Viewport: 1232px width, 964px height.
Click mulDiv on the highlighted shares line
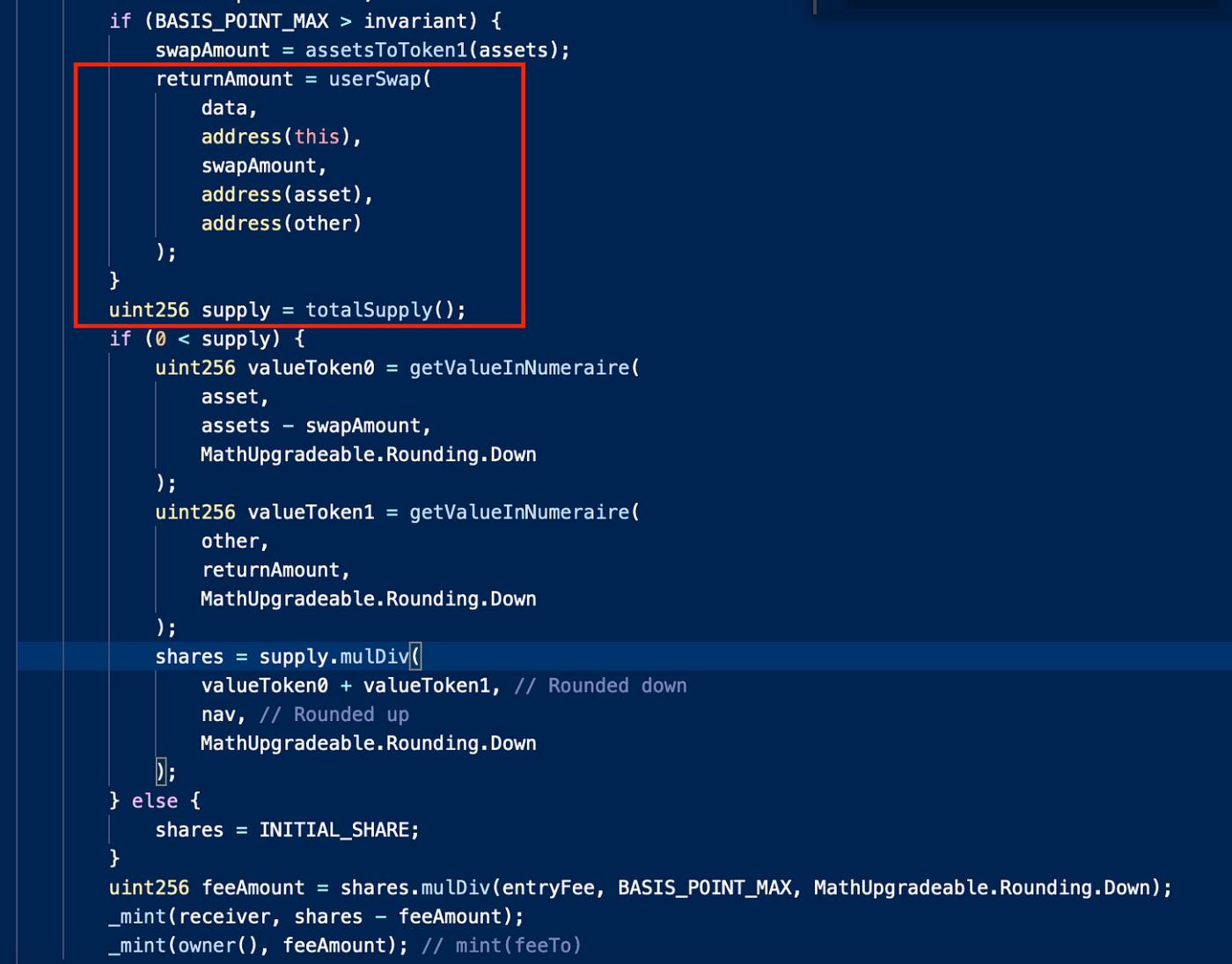(x=374, y=657)
